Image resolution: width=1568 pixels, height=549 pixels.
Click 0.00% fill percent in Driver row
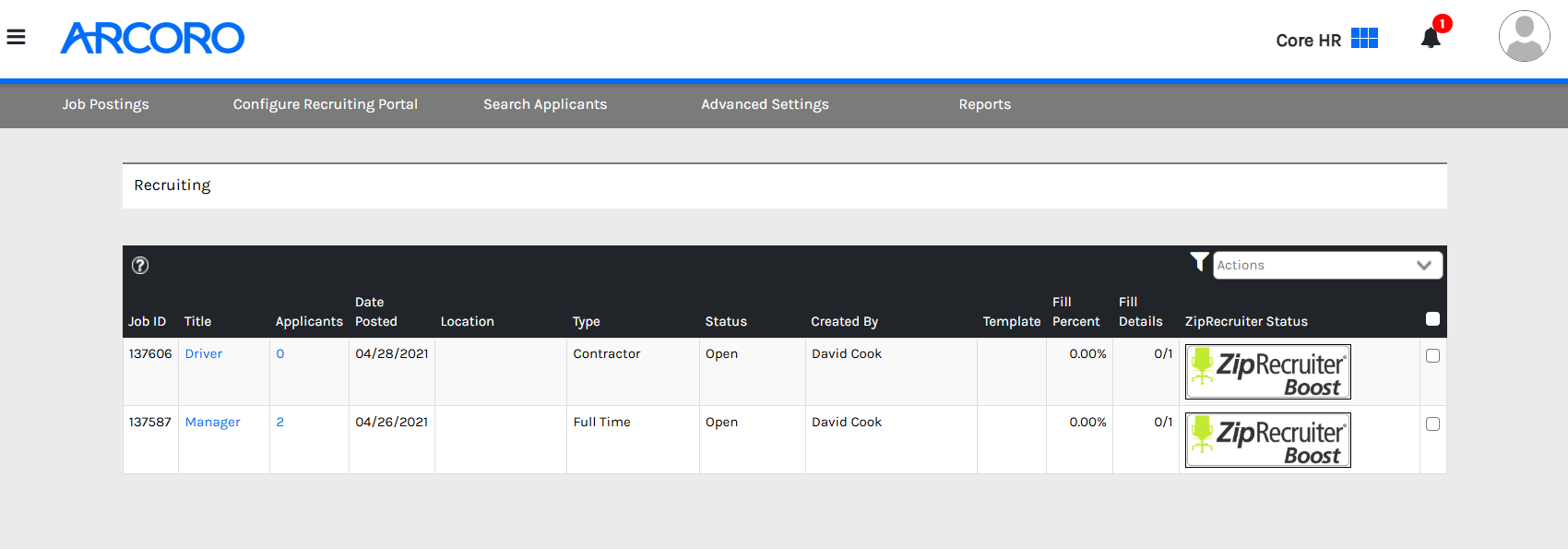click(x=1087, y=353)
